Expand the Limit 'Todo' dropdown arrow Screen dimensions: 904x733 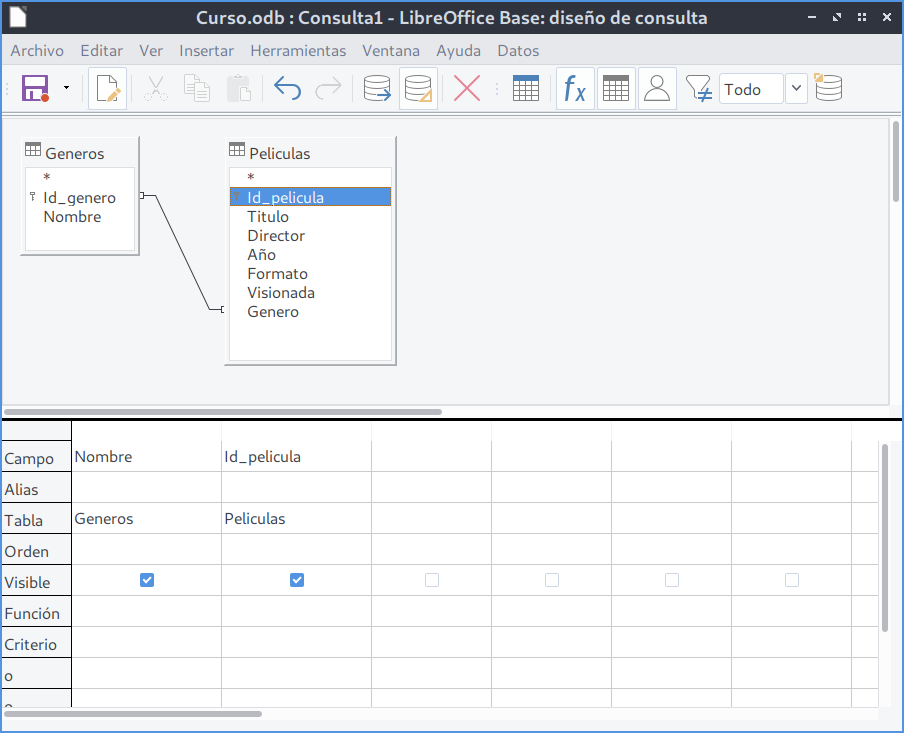796,89
